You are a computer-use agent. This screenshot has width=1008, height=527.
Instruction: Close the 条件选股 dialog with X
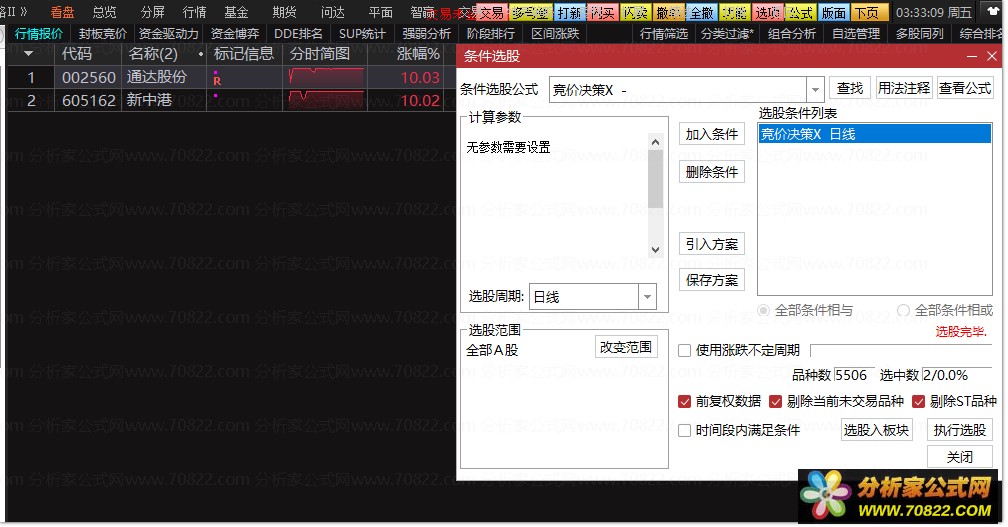992,57
